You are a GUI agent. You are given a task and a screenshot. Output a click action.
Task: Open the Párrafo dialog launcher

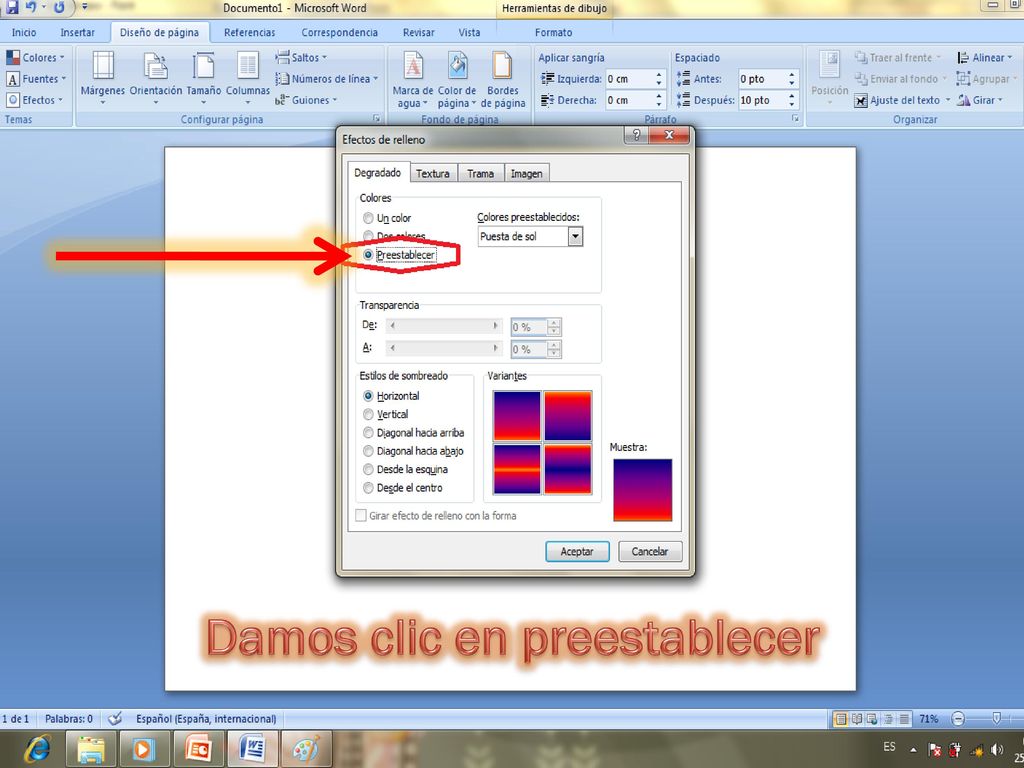795,119
